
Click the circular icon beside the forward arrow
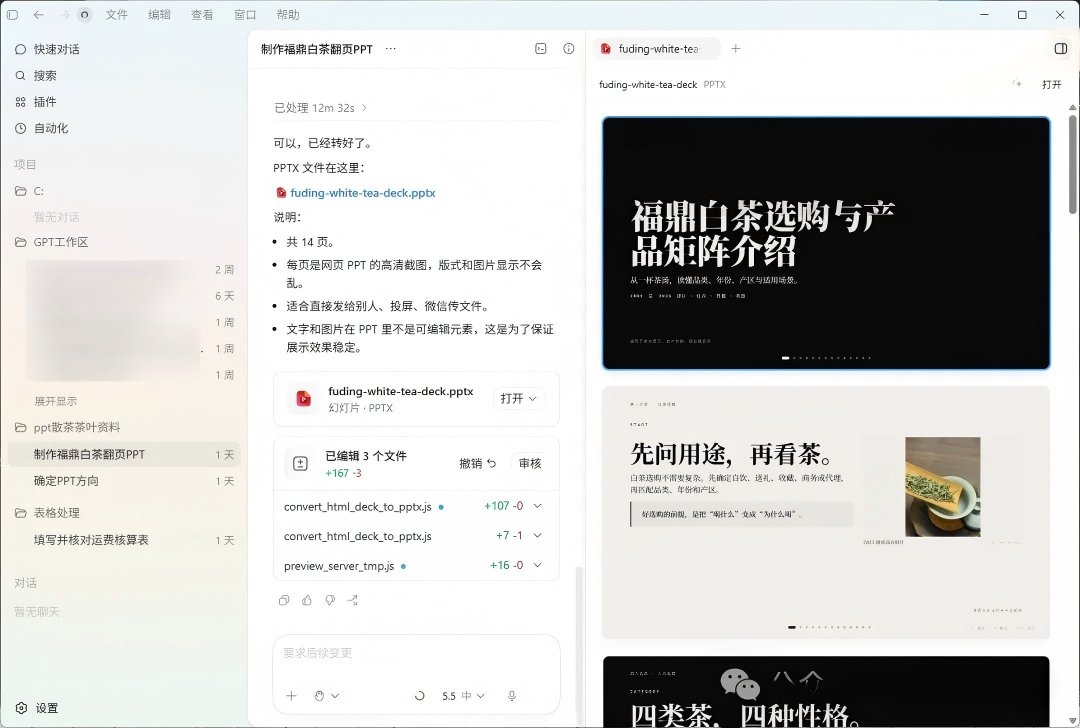[85, 14]
